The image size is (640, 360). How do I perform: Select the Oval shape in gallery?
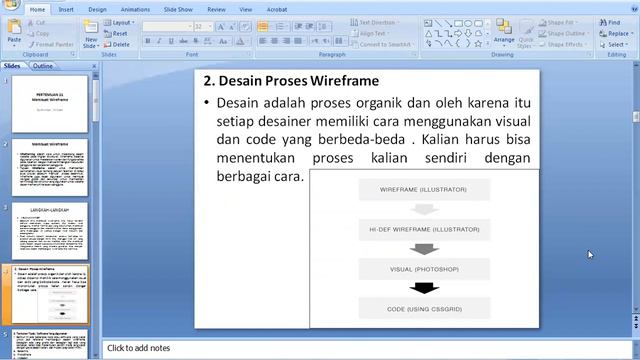(468, 23)
